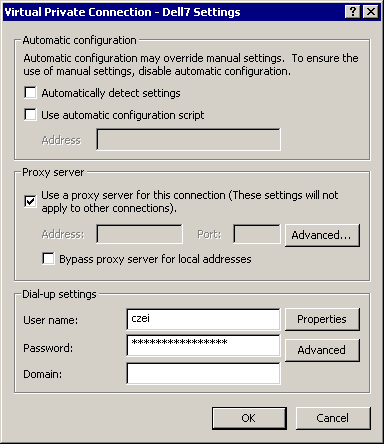Click the "Automatic configuration" group label

79,40
